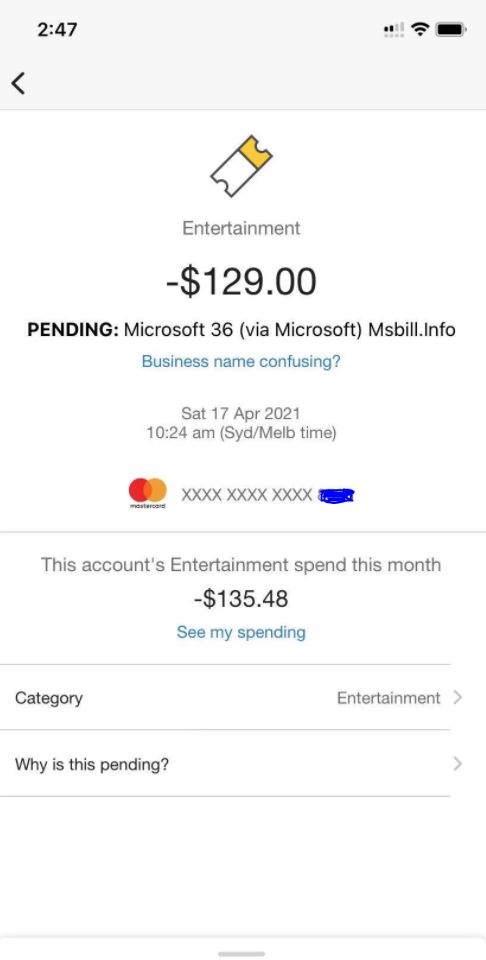Tap the Mastercard logo

[x=148, y=493]
